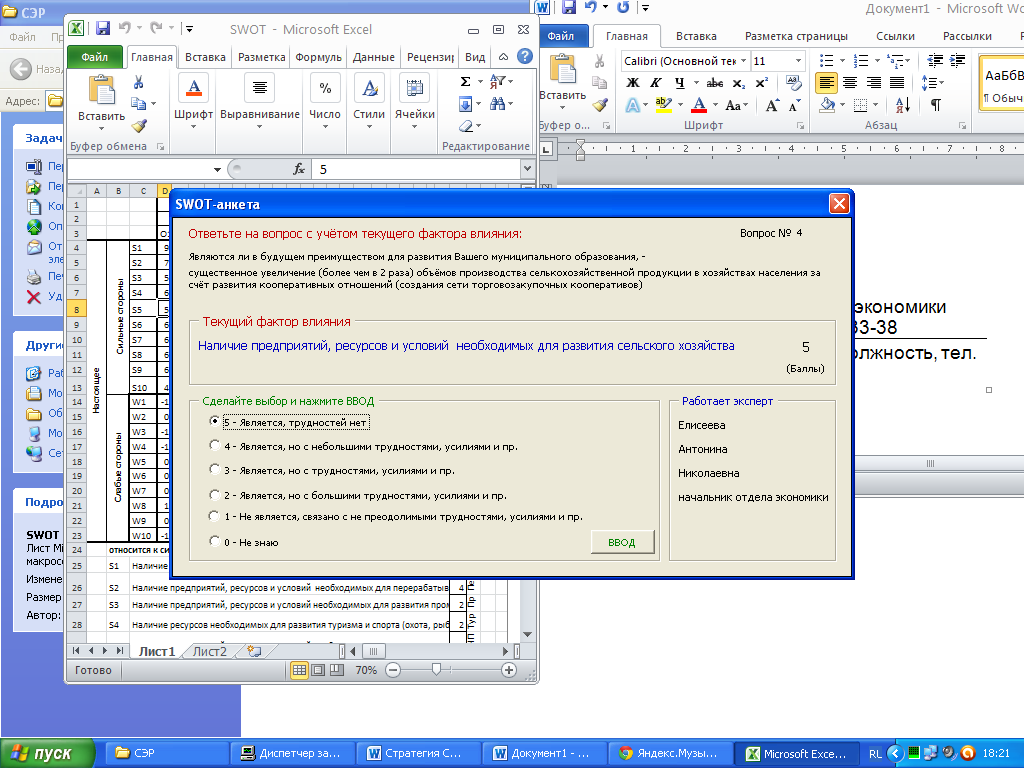Select option '4 - Является, но с небольшими трудностями'
The image size is (1024, 768).
click(214, 445)
